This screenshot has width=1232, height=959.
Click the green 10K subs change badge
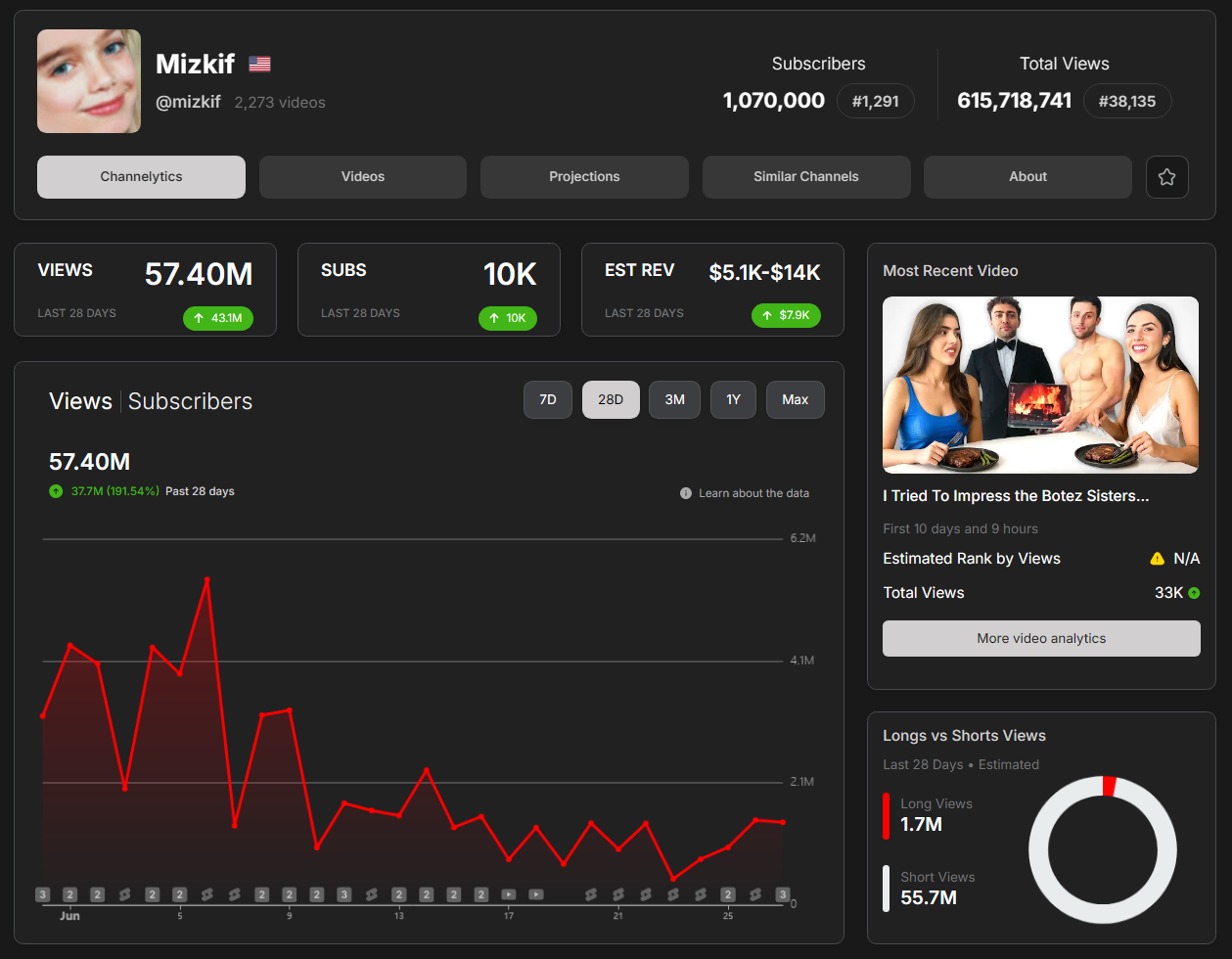[508, 318]
